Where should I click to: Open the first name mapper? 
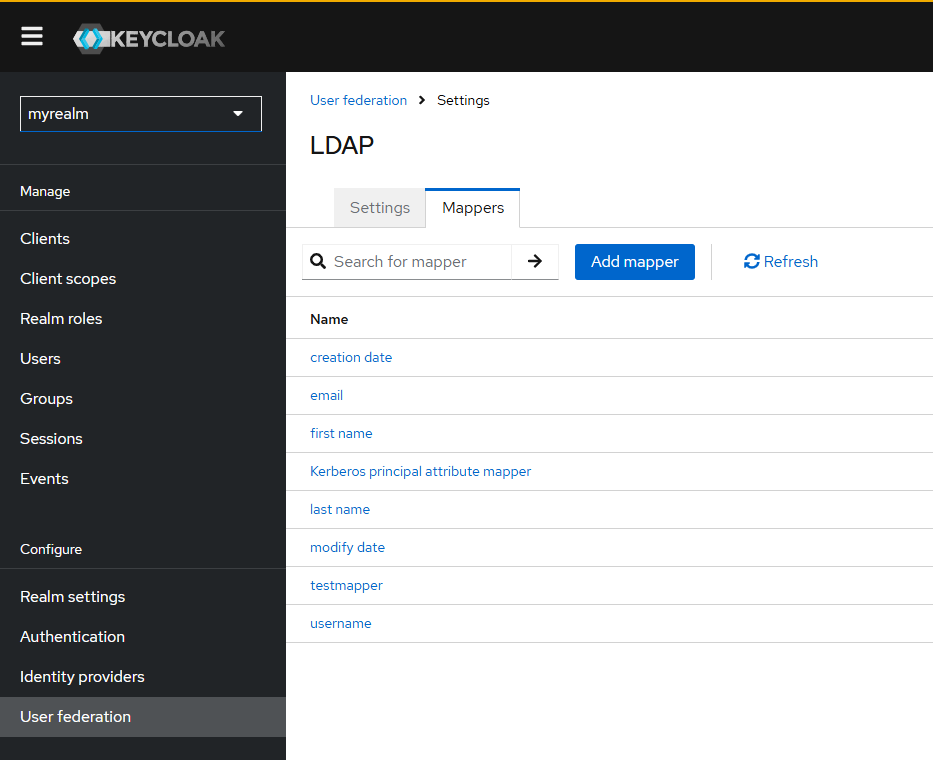341,433
